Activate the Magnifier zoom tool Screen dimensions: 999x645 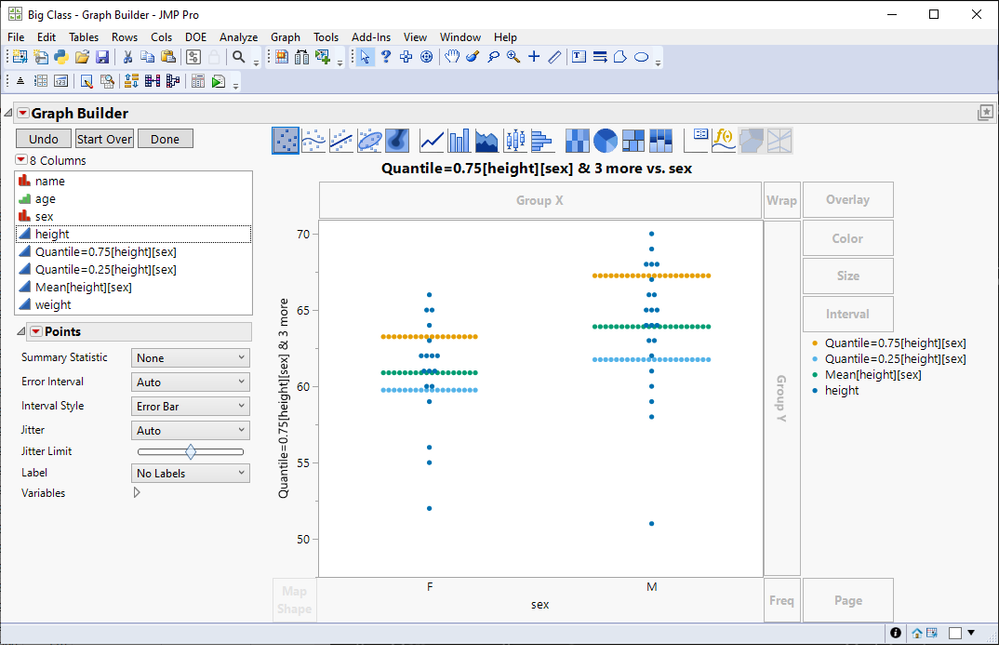[514, 57]
